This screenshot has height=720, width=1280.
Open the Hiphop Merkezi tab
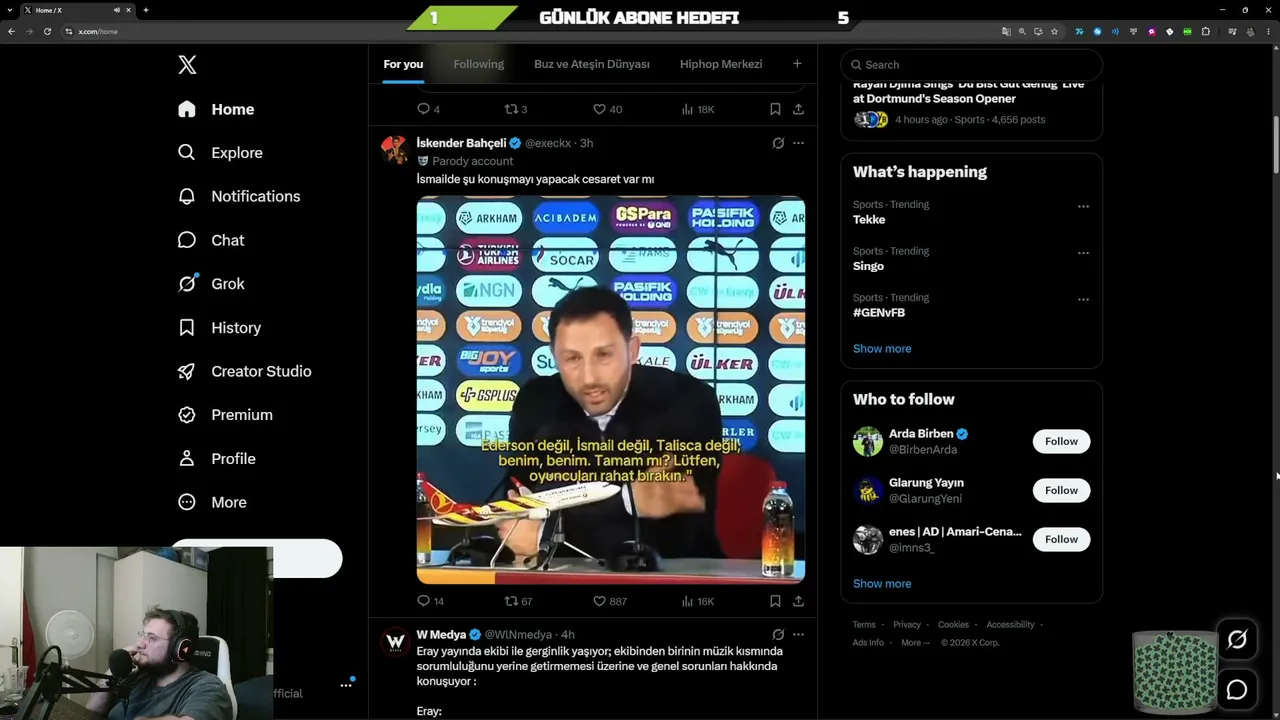pos(721,64)
